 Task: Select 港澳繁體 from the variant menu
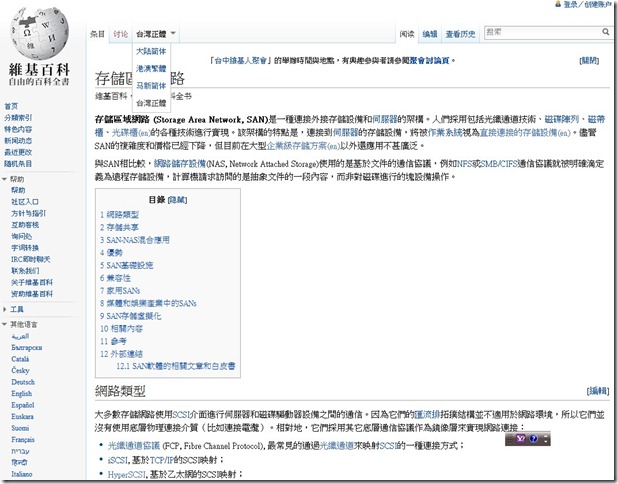point(151,69)
